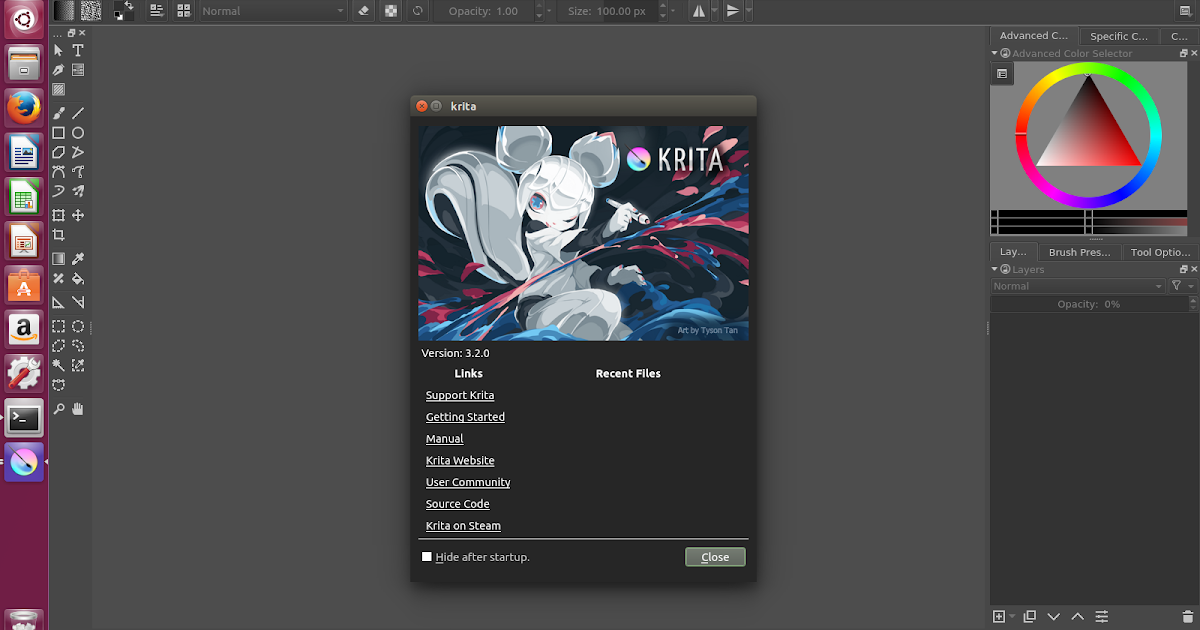Screen dimensions: 1200x630
Task: Select the Shape Select arrow tool
Action: (x=59, y=50)
